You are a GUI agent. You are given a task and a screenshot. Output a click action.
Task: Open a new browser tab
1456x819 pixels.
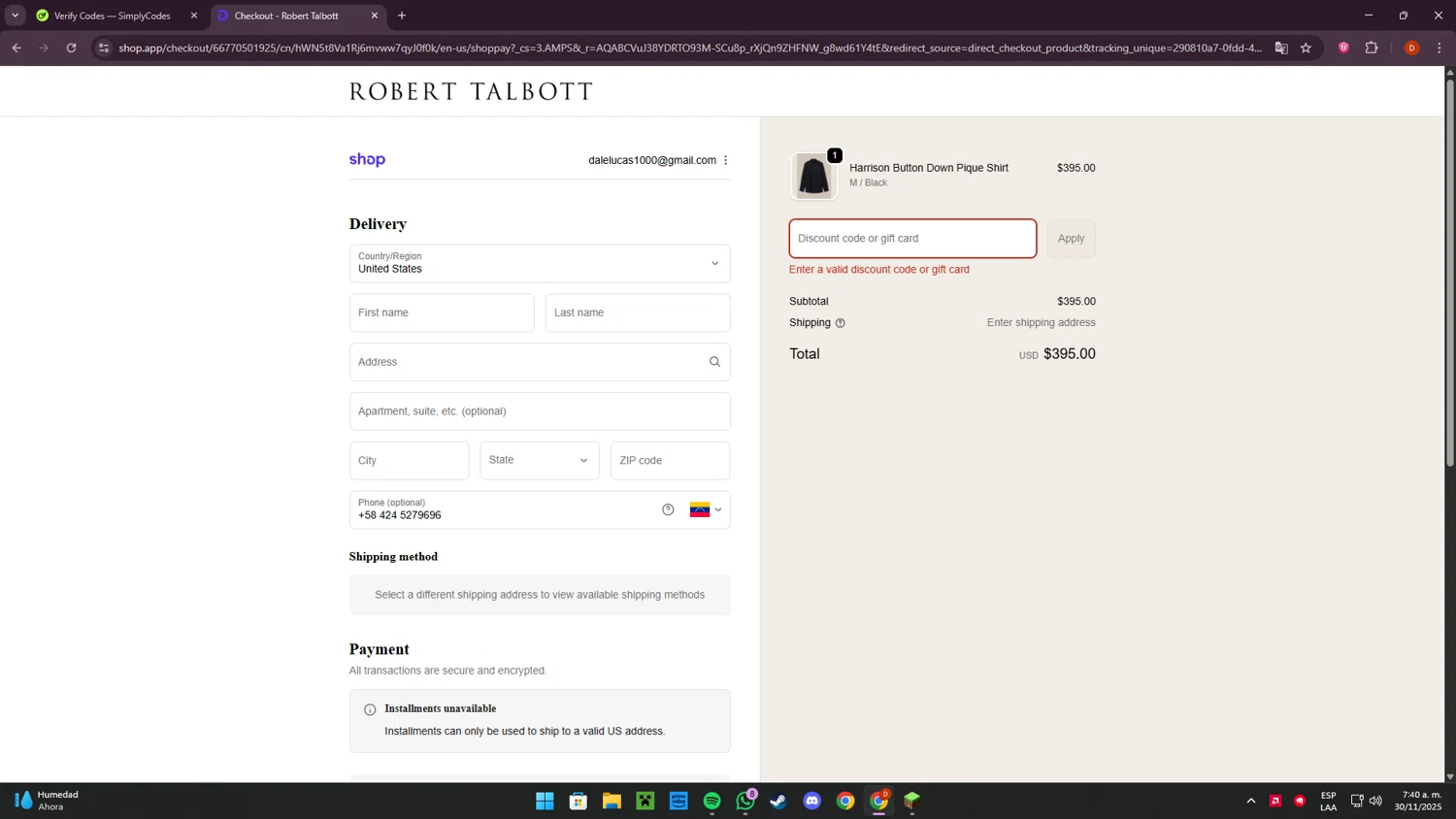[402, 16]
